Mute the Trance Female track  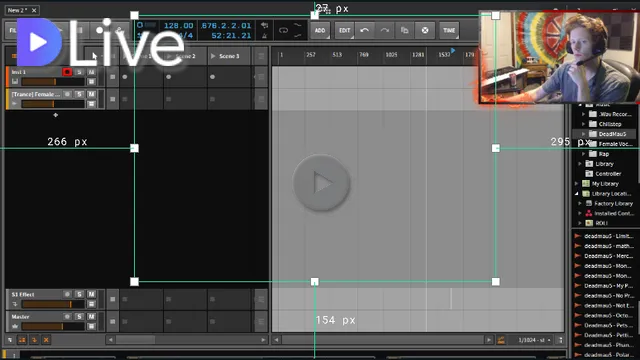(x=91, y=94)
